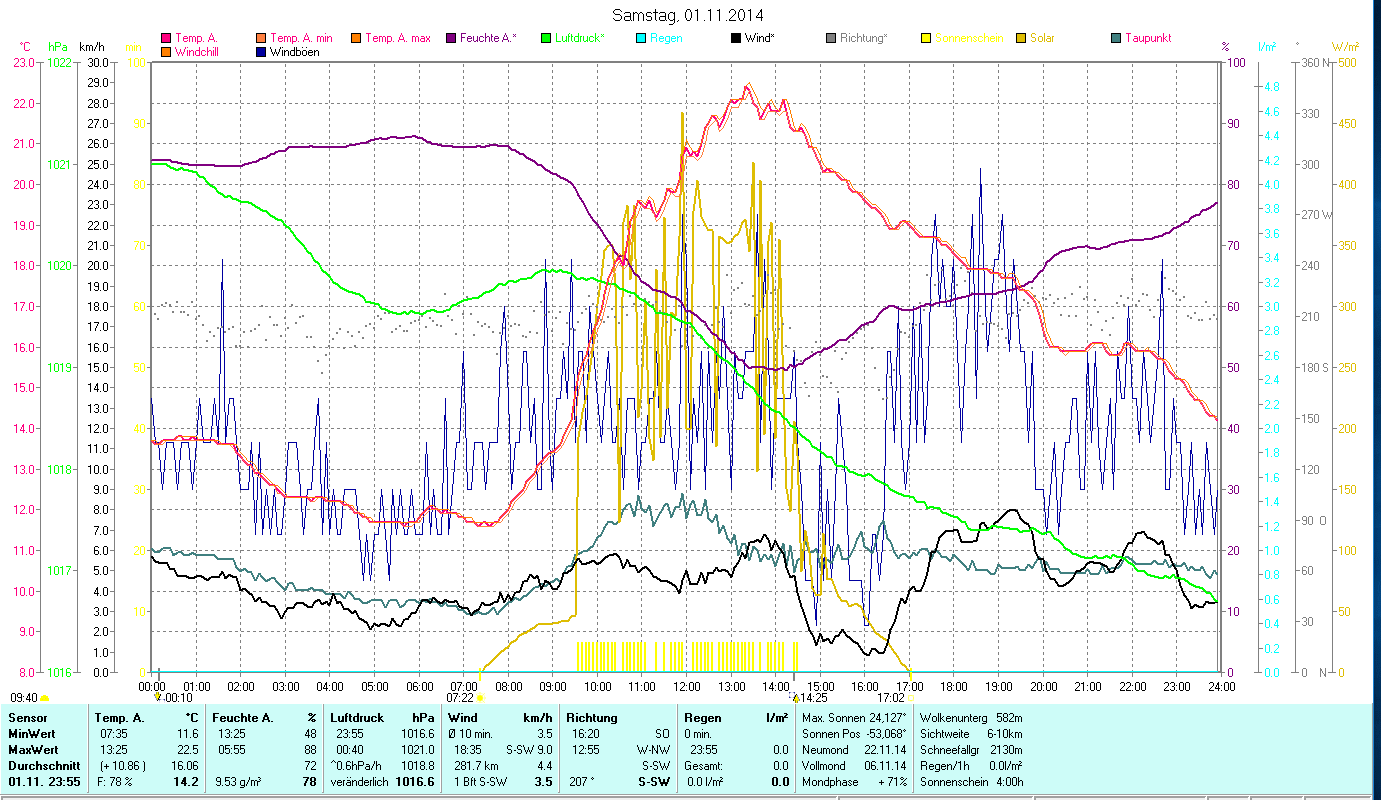Click the 'Regen' legend label
This screenshot has height=800, width=1381.
click(666, 39)
